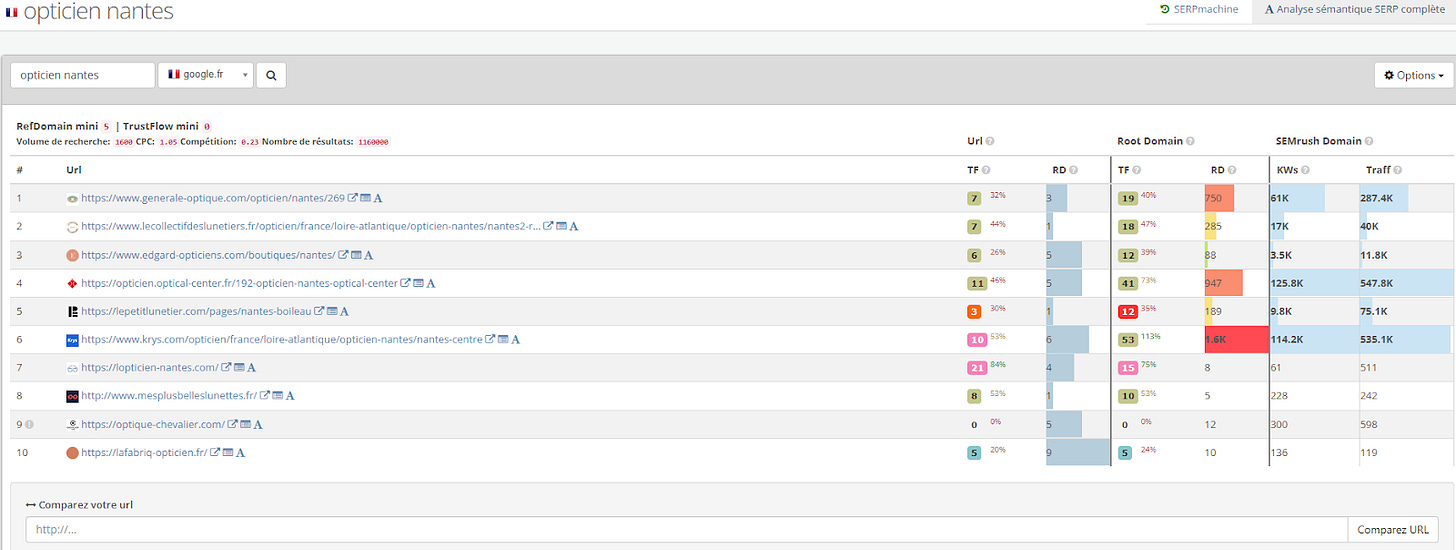Viewport: 1456px width, 550px height.
Task: Click help icon next to Url header
Action: pyautogui.click(x=990, y=141)
